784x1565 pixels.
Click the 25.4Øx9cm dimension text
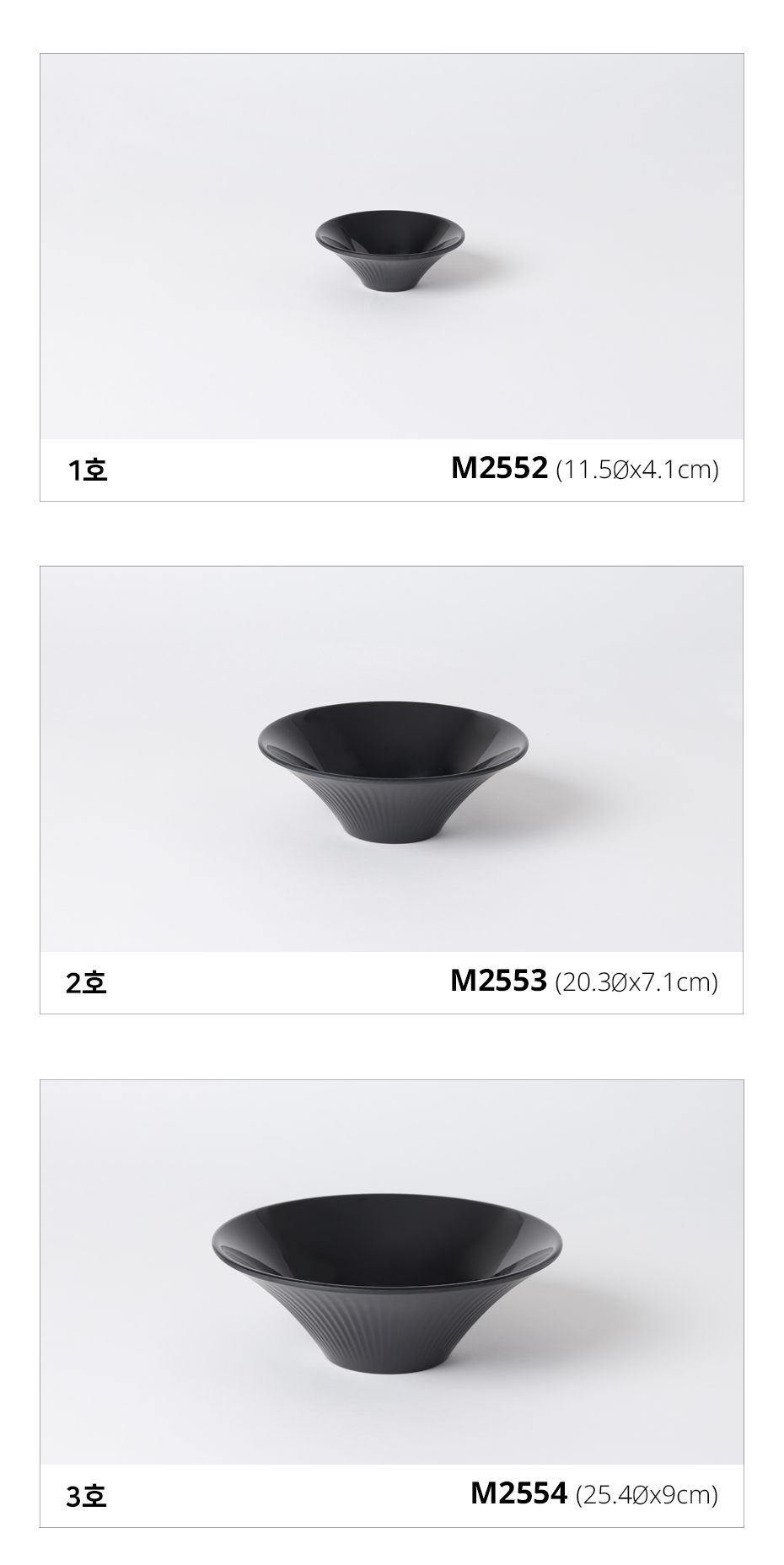[x=647, y=1495]
